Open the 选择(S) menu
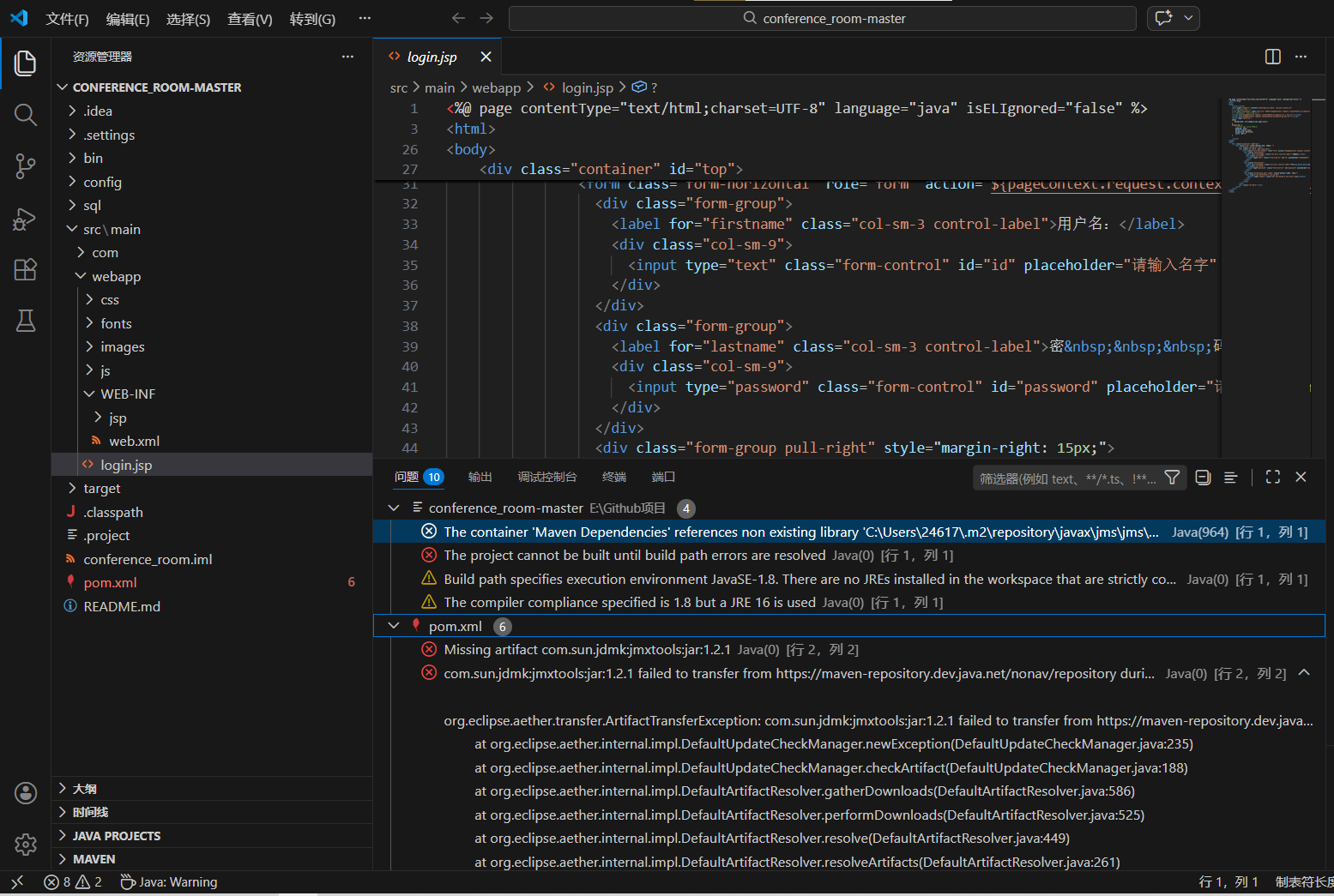The height and width of the screenshot is (896, 1334). [x=188, y=19]
